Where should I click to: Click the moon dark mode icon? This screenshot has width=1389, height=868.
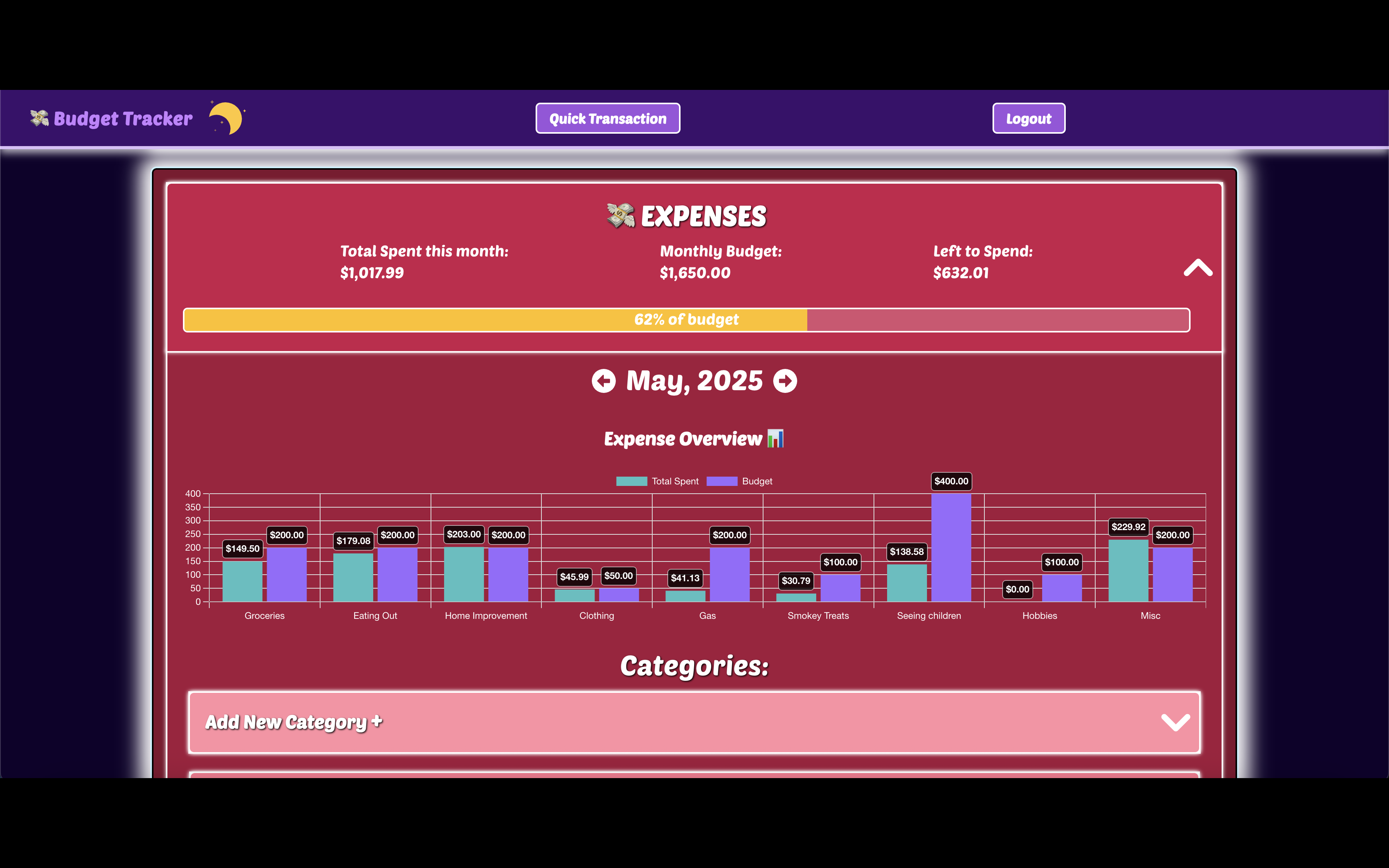(227, 118)
